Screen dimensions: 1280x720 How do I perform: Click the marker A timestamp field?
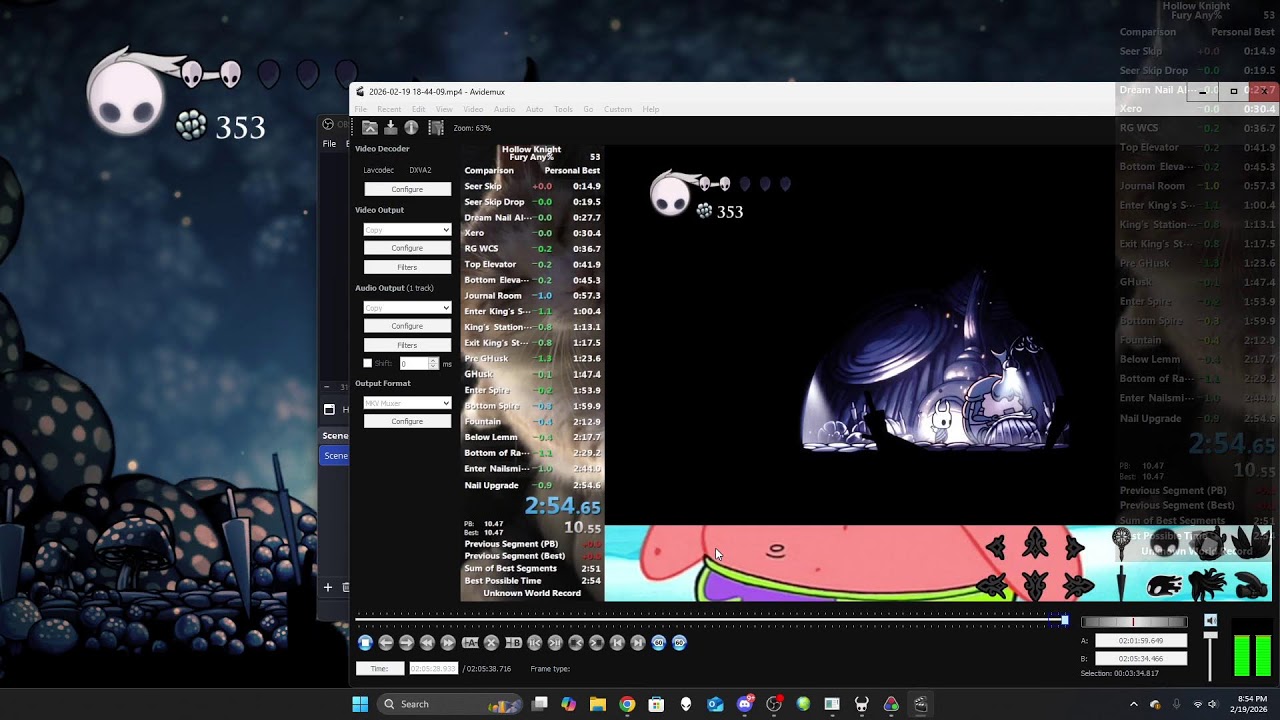tap(1141, 640)
